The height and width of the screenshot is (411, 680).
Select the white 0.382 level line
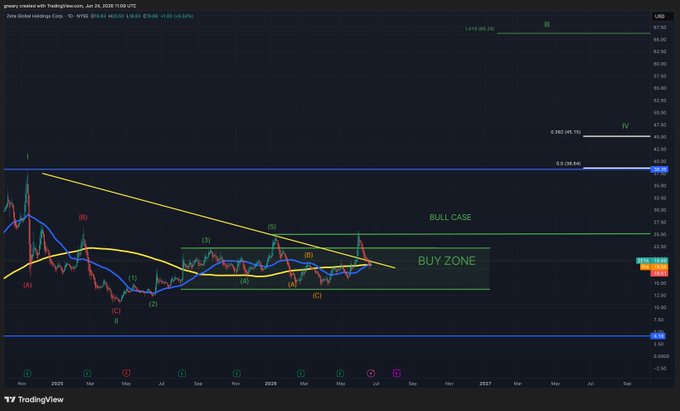coord(617,136)
